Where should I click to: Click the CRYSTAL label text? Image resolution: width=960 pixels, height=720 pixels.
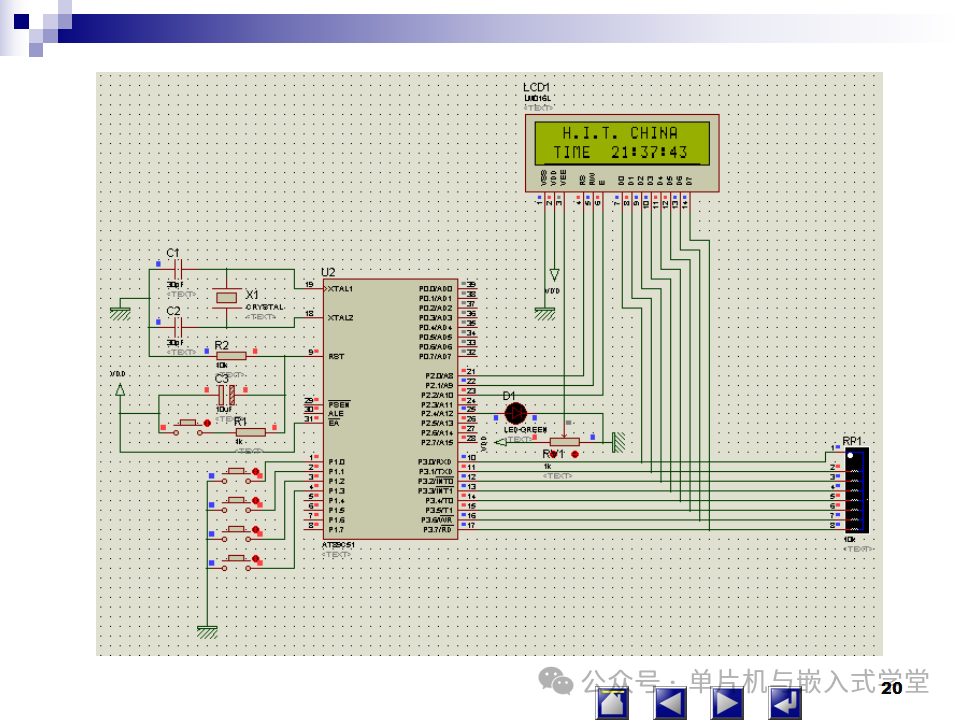pyautogui.click(x=264, y=307)
